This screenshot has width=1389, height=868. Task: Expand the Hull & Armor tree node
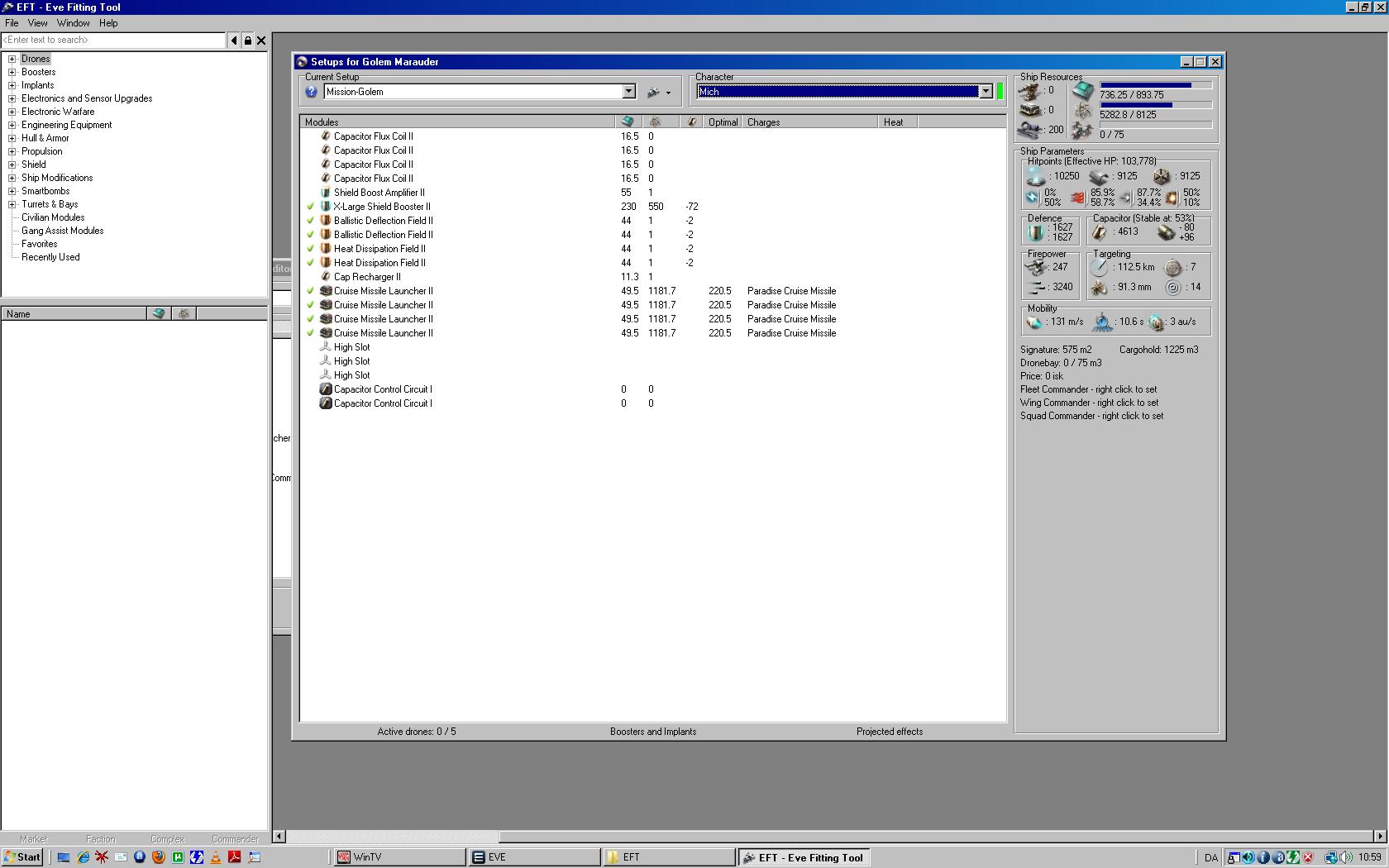tap(12, 138)
